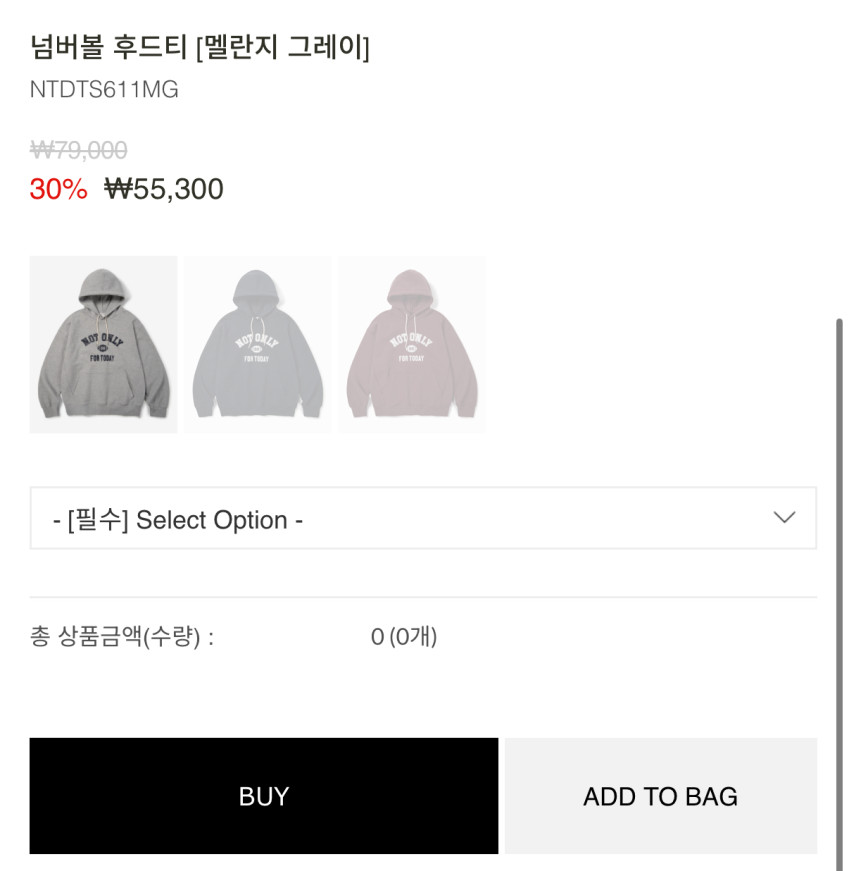
Task: Select the melange gray hoodie thumbnail
Action: click(103, 344)
